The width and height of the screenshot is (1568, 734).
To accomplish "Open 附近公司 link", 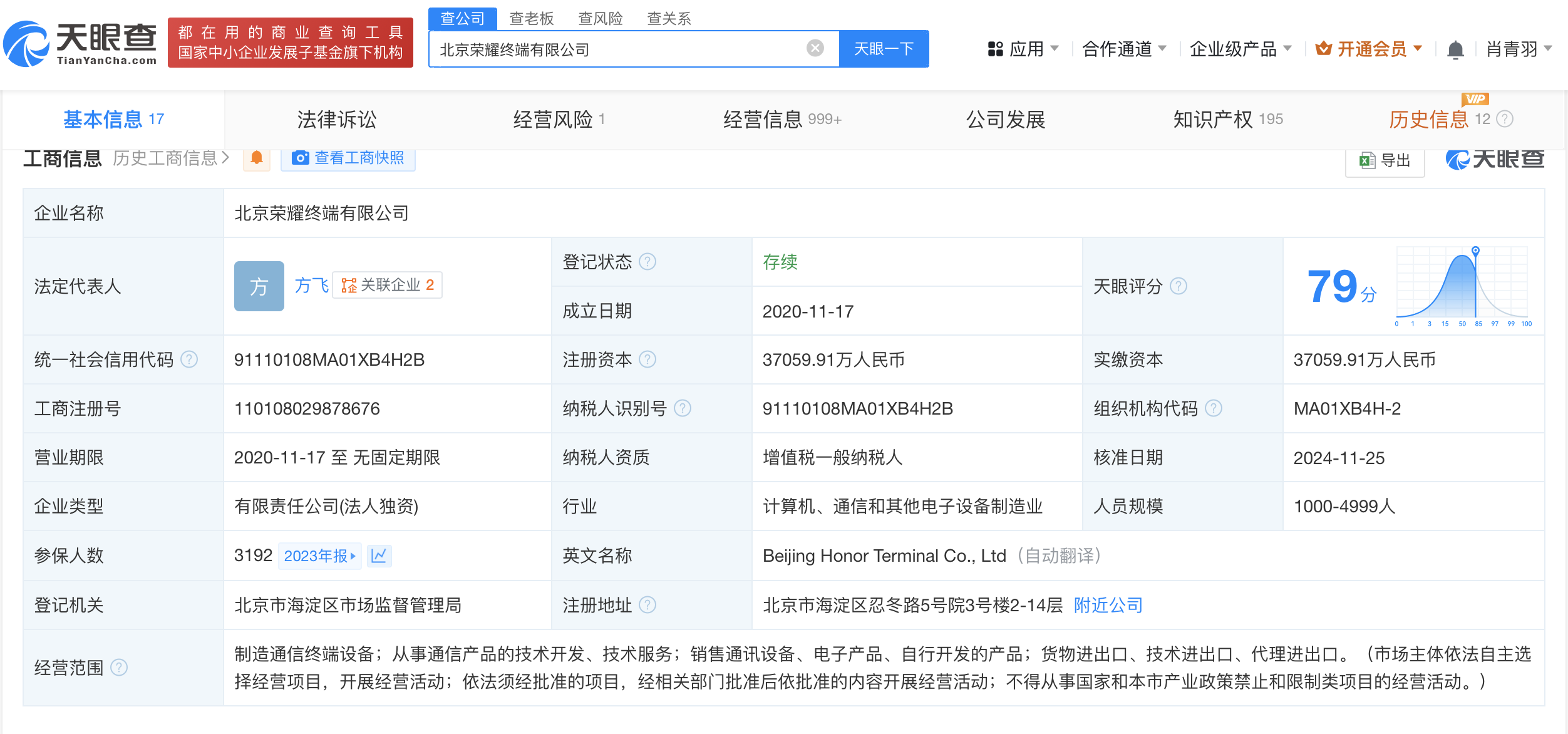I will coord(1108,605).
